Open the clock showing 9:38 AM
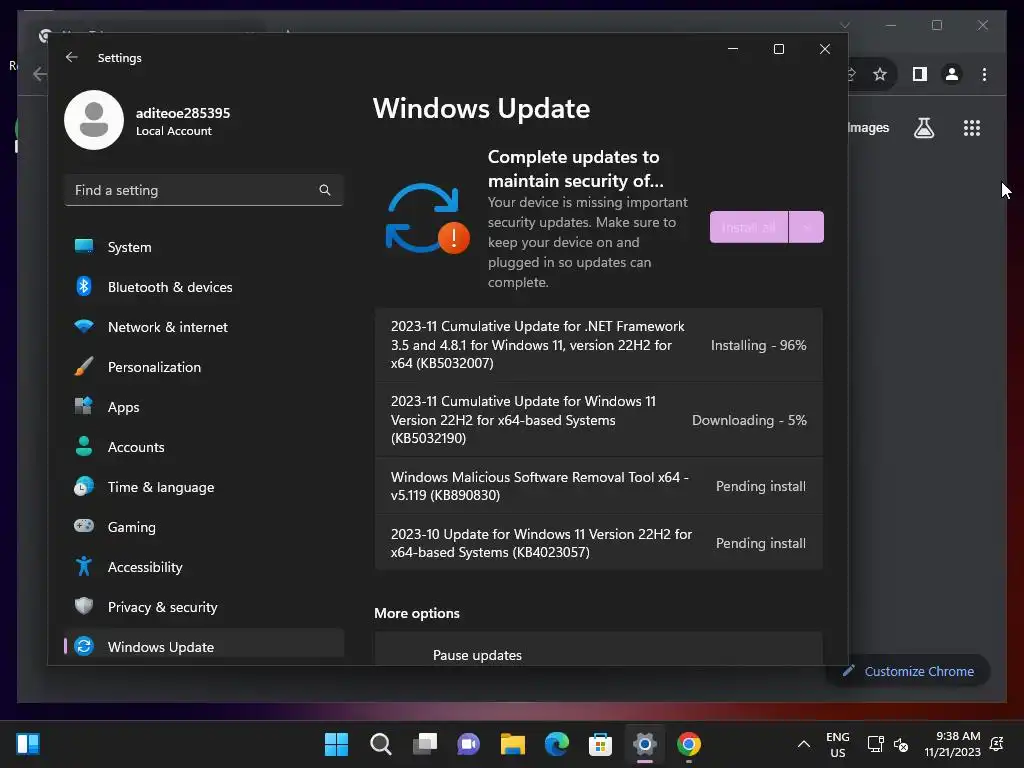The height and width of the screenshot is (768, 1024). pos(953,744)
